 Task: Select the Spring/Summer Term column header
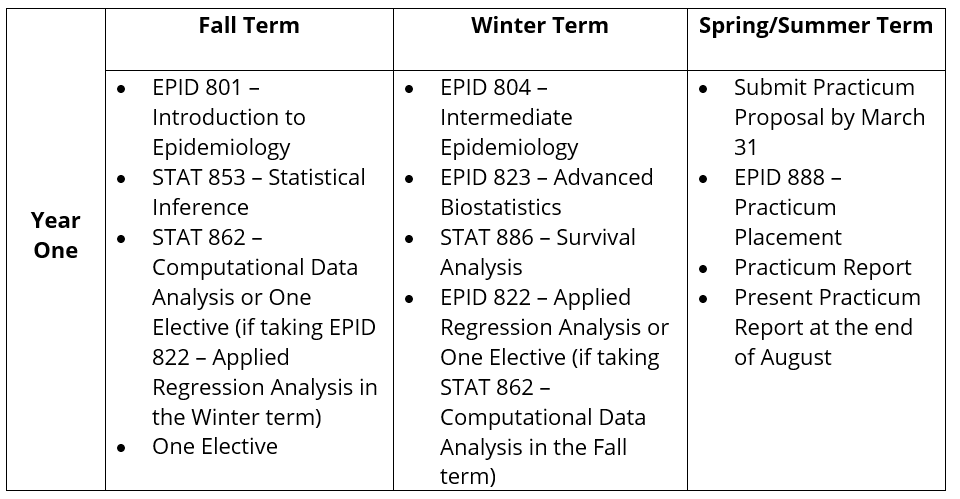pyautogui.click(x=815, y=26)
